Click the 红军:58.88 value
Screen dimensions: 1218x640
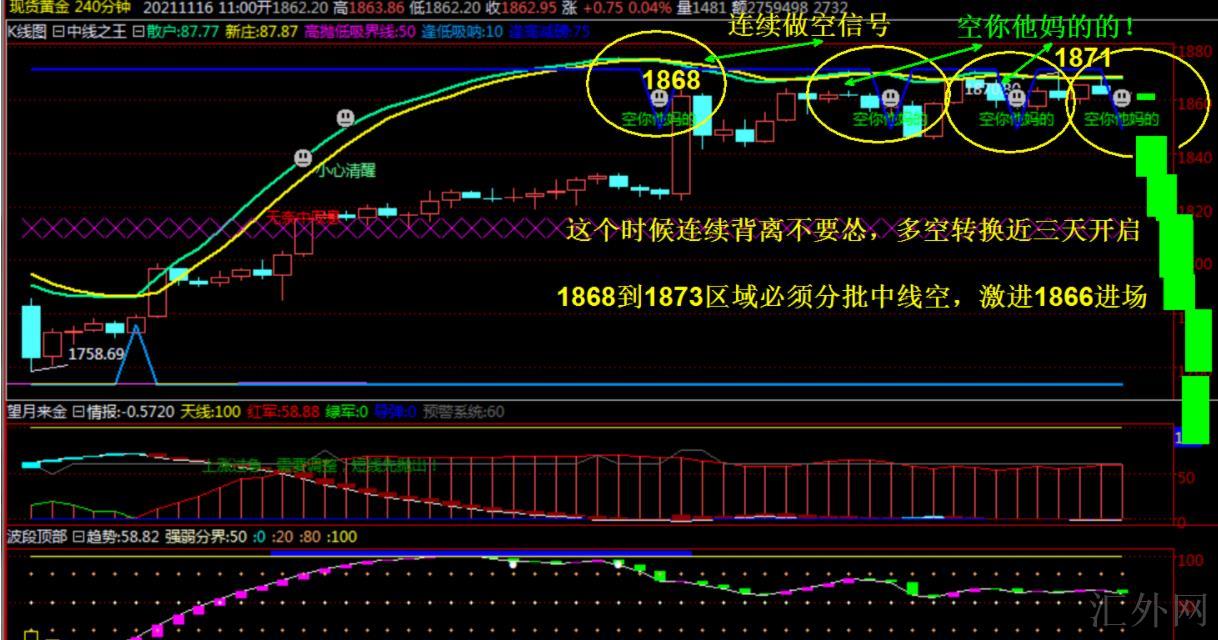coord(283,411)
